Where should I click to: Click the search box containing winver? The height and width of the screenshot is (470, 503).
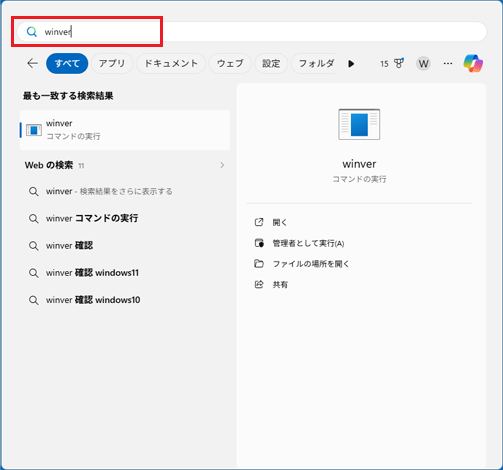point(252,32)
